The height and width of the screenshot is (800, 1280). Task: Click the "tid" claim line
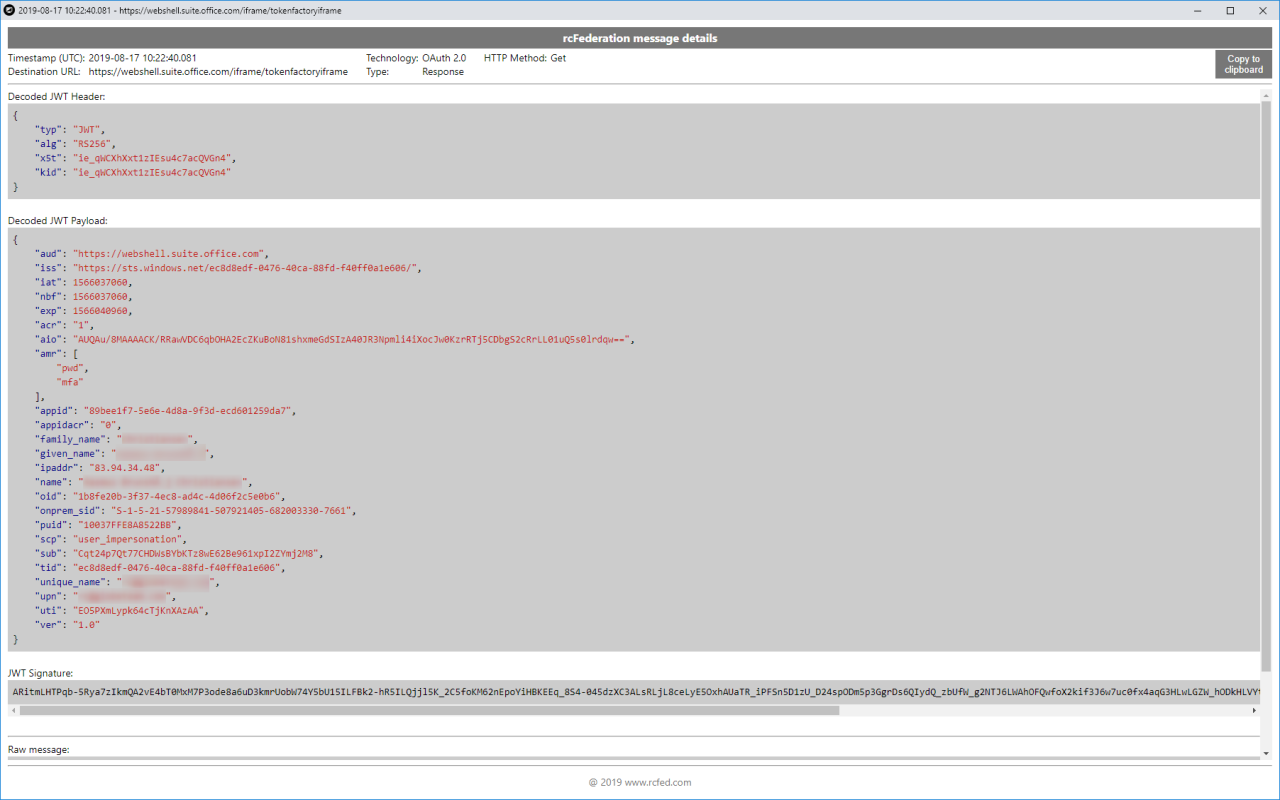coord(161,567)
